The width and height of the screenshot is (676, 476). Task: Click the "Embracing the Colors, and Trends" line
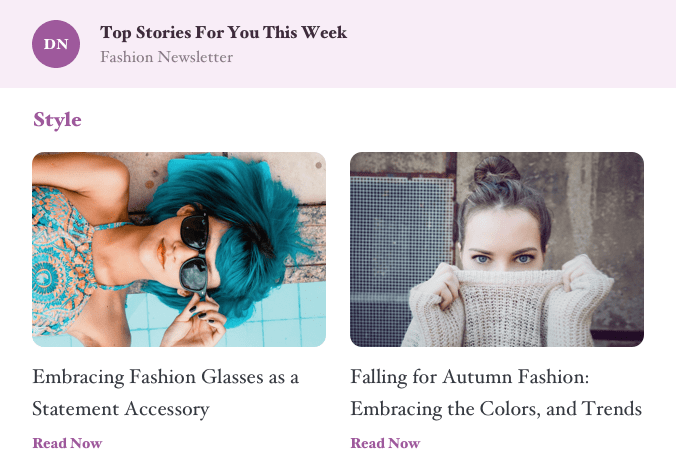496,409
